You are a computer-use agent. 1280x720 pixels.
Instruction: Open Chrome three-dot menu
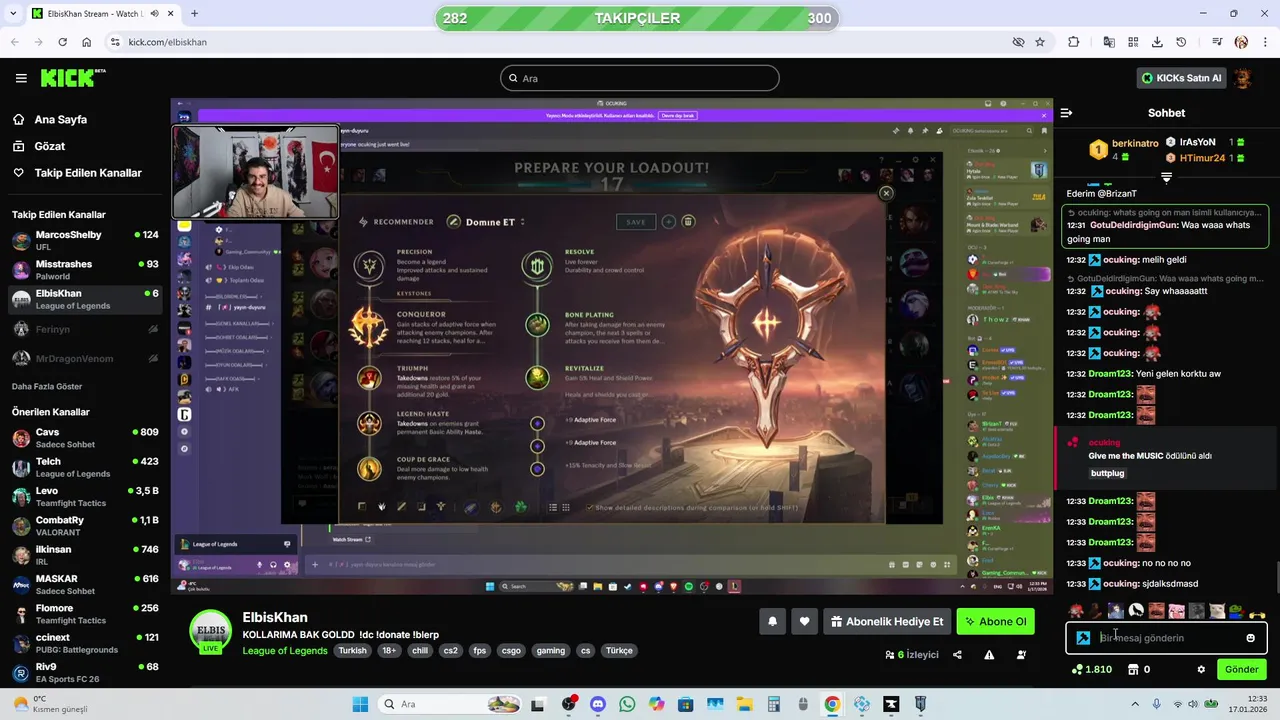pyautogui.click(x=1265, y=42)
